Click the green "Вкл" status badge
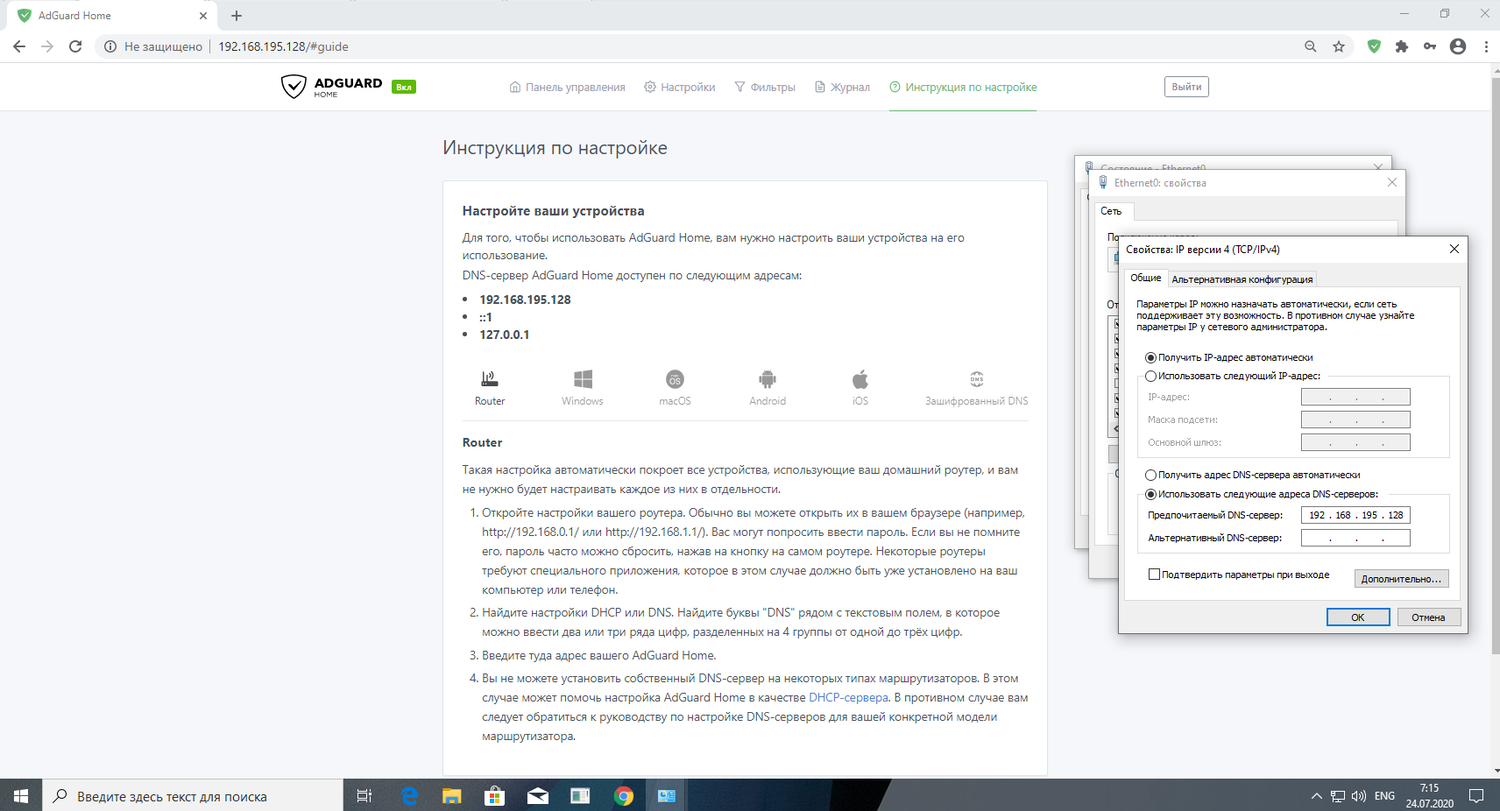Viewport: 1500px width, 811px height. 403,87
